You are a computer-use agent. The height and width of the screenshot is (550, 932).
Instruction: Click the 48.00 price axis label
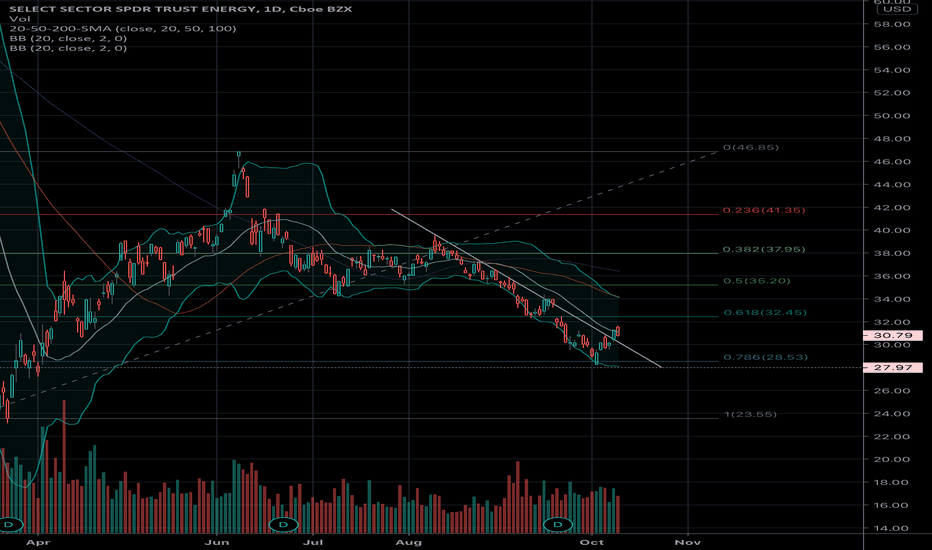pyautogui.click(x=892, y=139)
